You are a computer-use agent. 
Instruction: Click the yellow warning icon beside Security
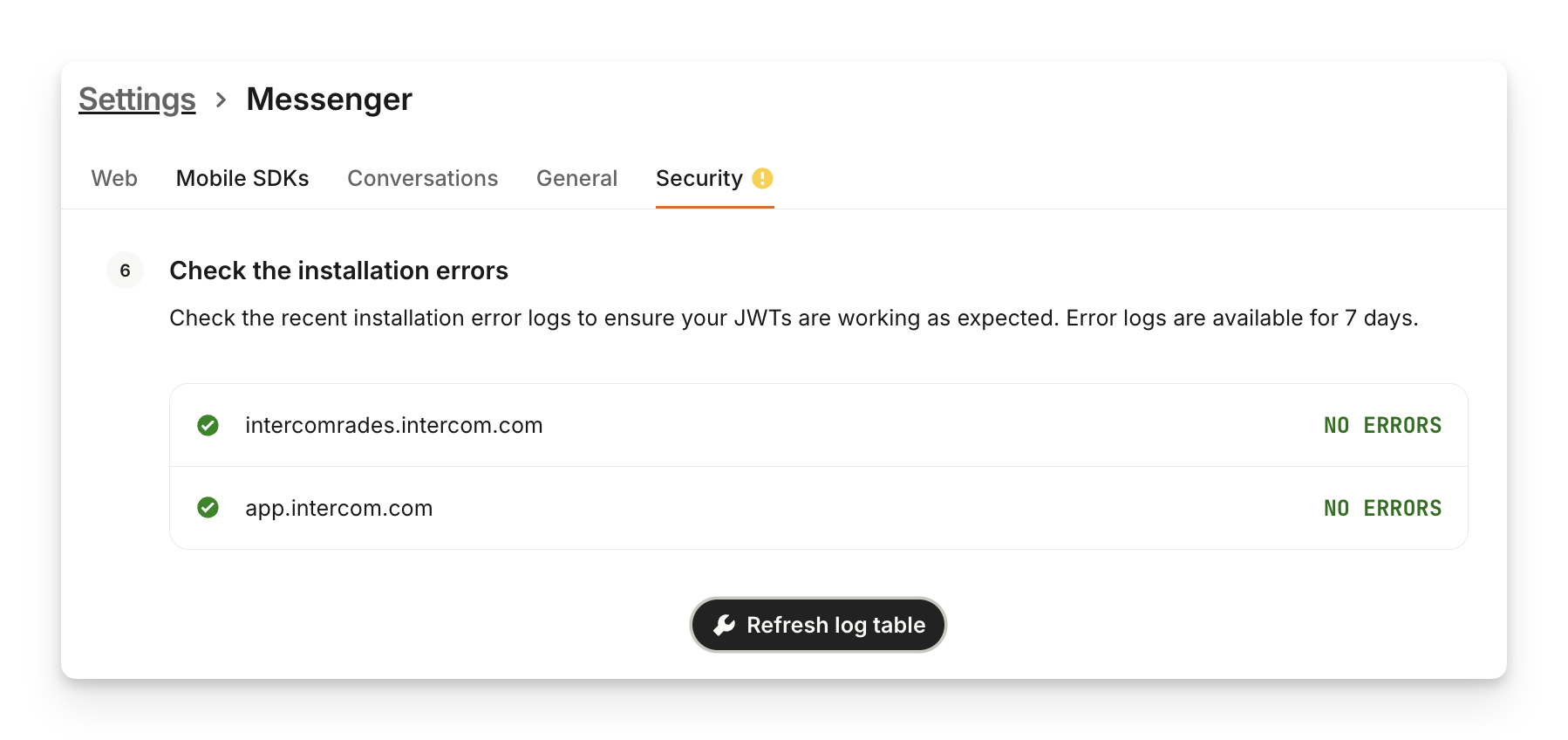pyautogui.click(x=762, y=179)
